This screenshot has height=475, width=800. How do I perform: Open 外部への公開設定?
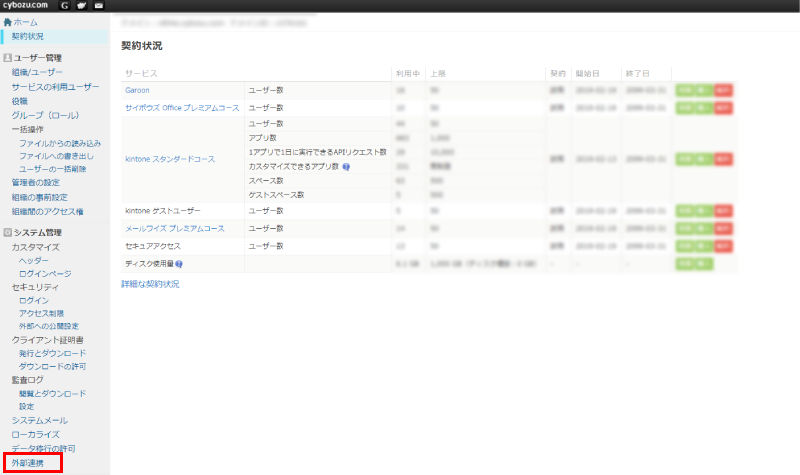[49, 326]
